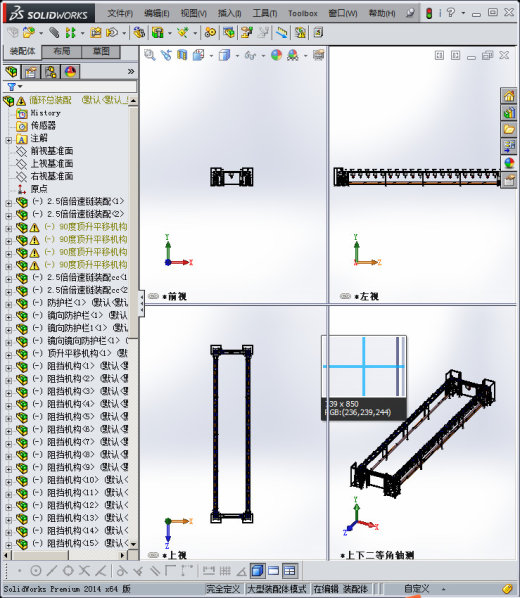The width and height of the screenshot is (520, 598).
Task: Click the View Orientation icon
Action: (198, 55)
